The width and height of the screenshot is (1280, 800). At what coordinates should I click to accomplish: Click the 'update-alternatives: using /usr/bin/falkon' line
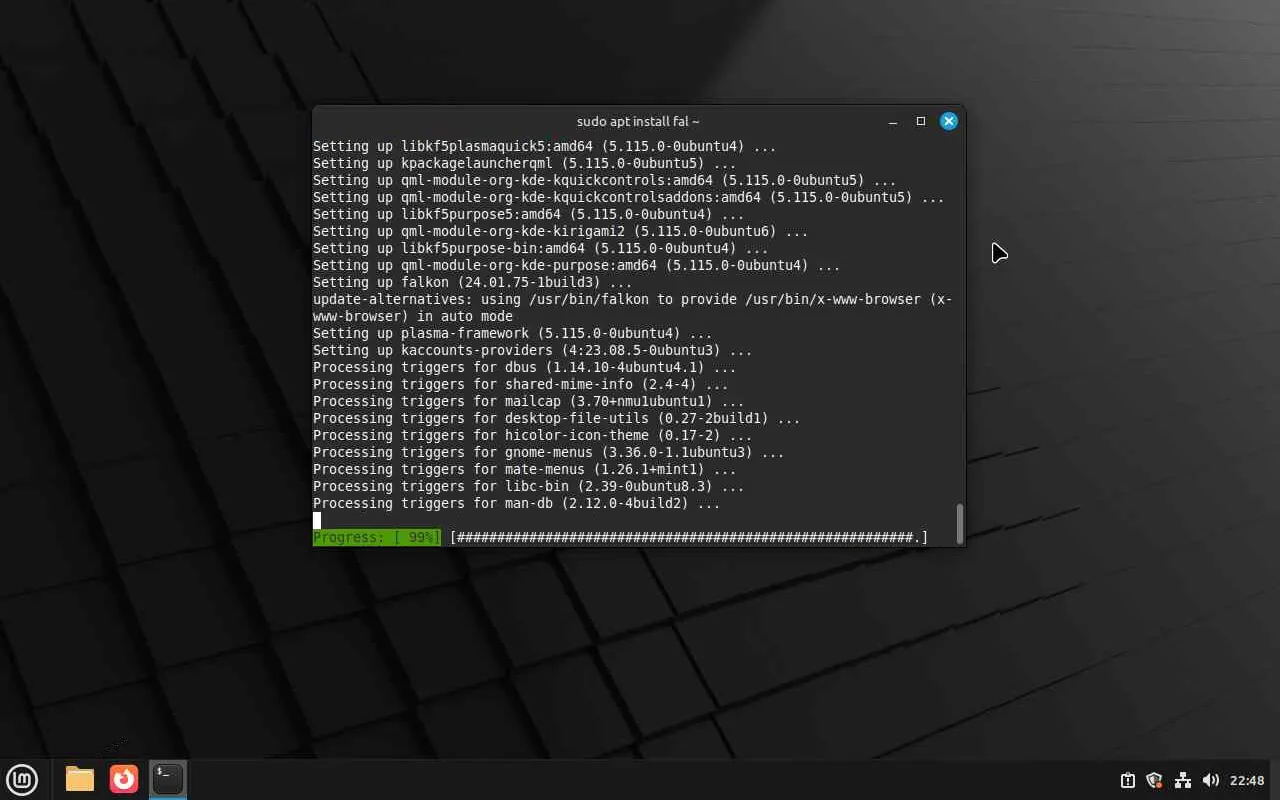(633, 300)
